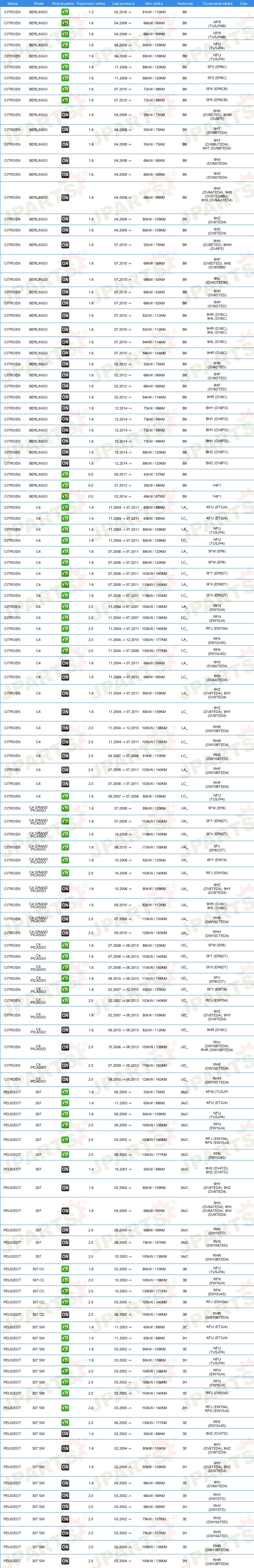Click the green fuel icon in the Y4F1 35kW / 48KM row
254x1568 pixels.
click(65, 485)
